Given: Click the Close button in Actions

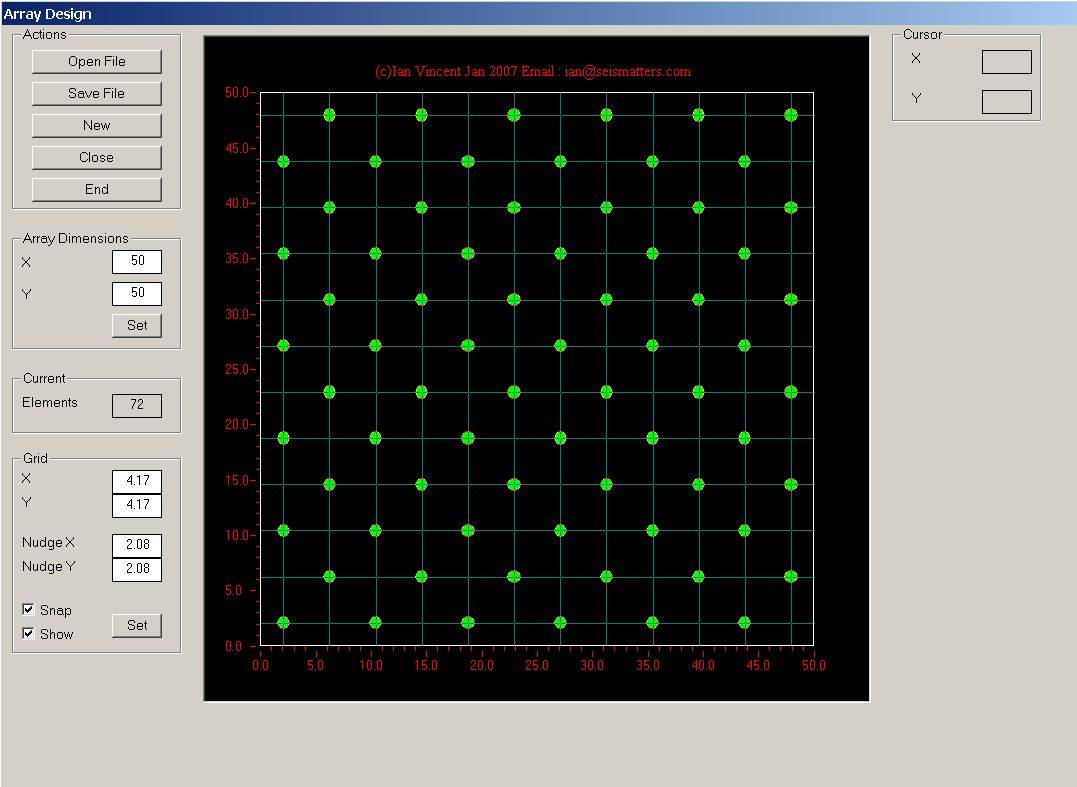Looking at the screenshot, I should click(x=97, y=157).
